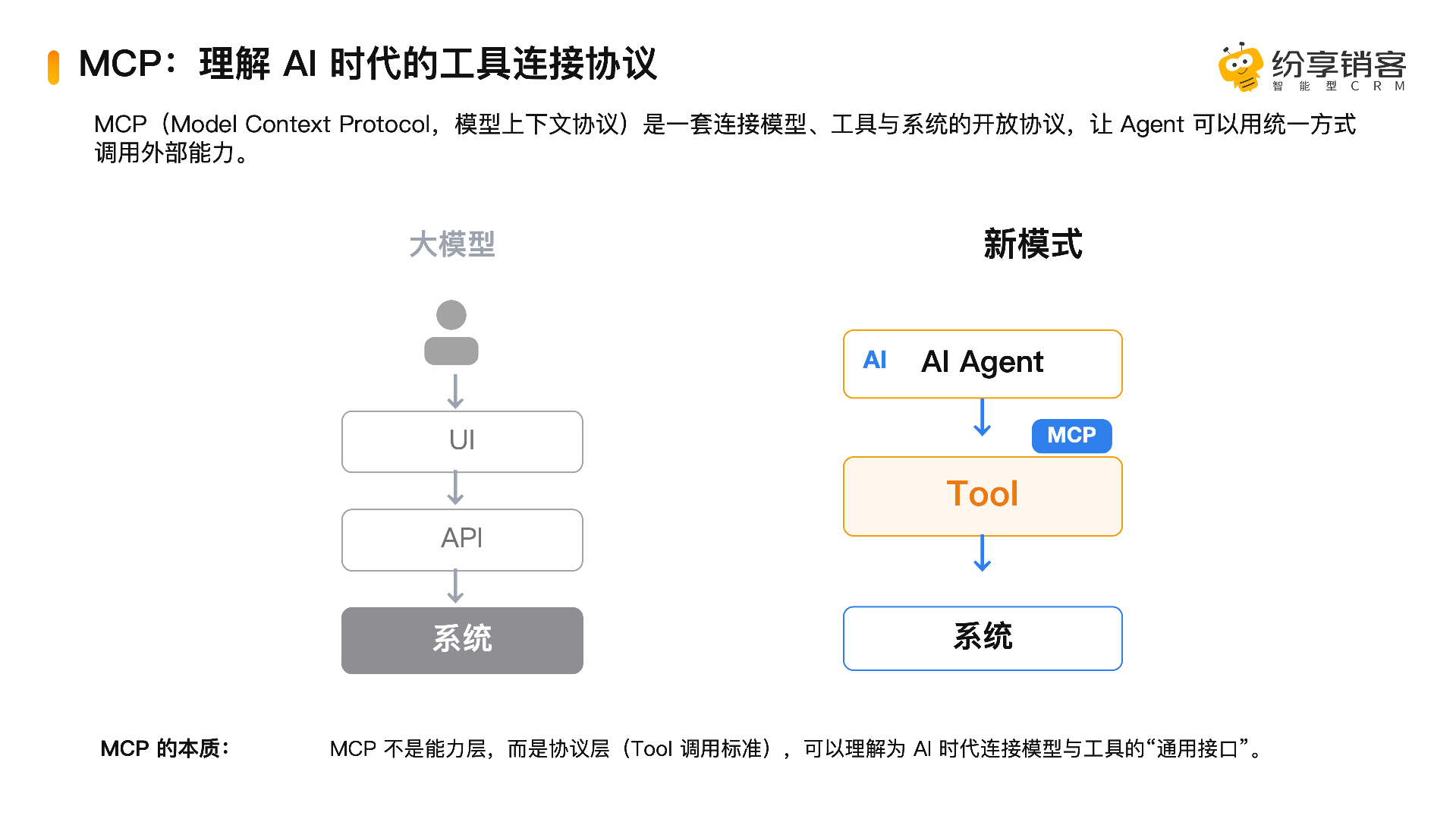Click the blue AI icon beside AI Agent

875,361
